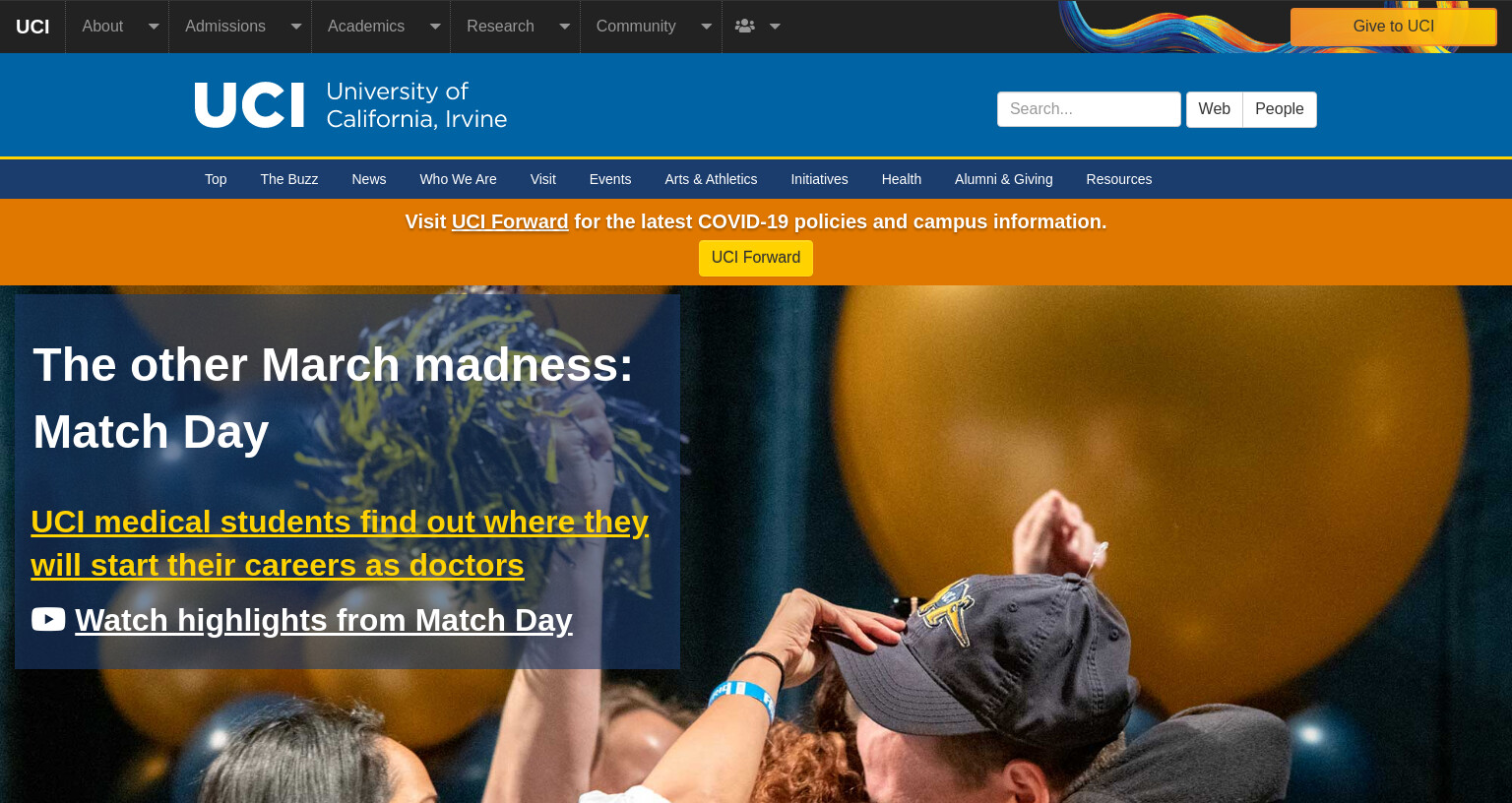Open the Community dropdown arrow
The width and height of the screenshot is (1512, 803).
pyautogui.click(x=706, y=27)
